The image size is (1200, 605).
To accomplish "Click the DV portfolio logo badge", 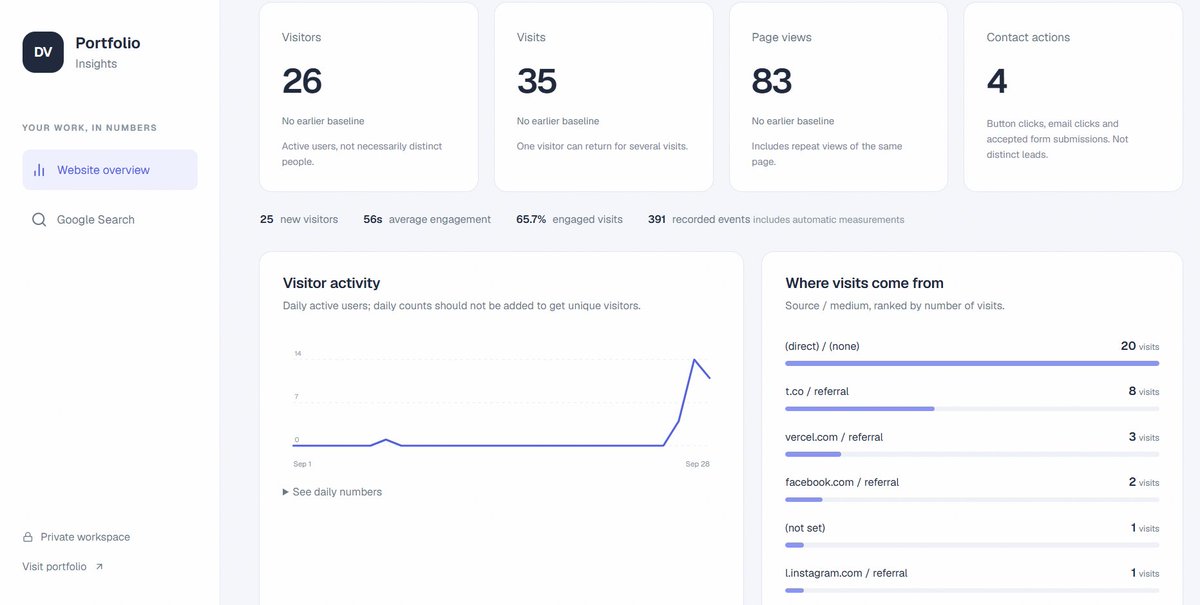I will coord(43,52).
